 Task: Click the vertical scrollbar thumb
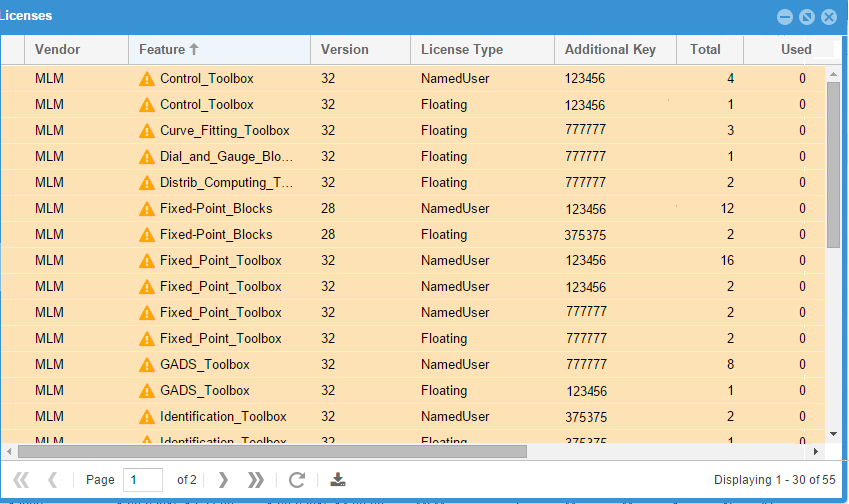tap(833, 165)
